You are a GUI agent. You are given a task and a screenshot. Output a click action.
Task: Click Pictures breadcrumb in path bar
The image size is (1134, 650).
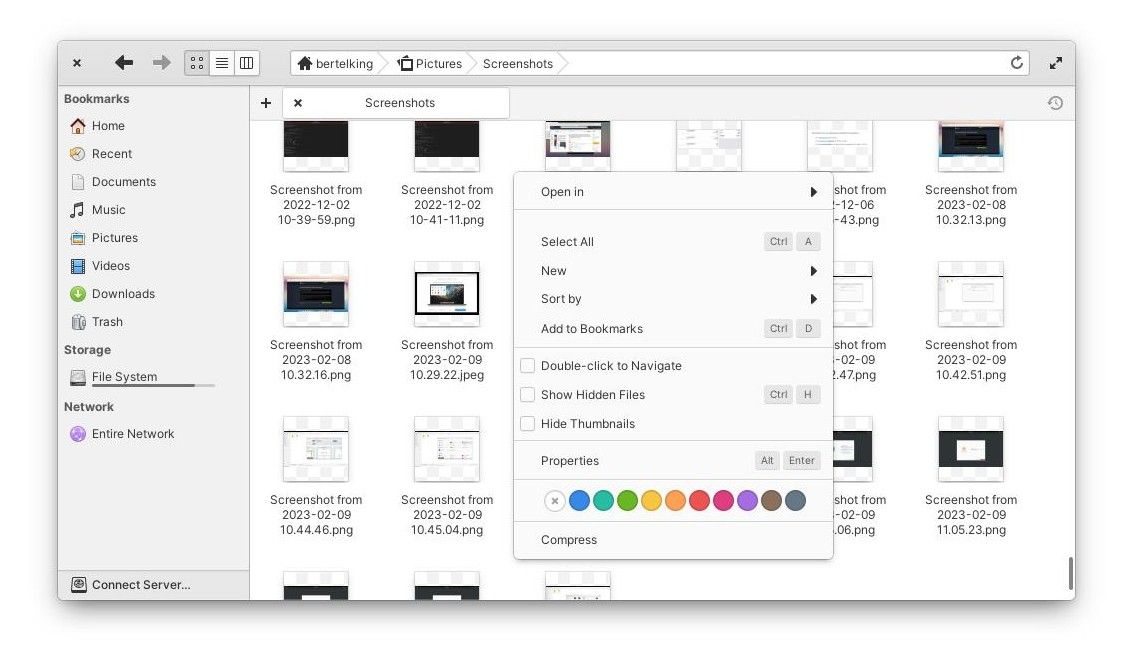tap(430, 64)
